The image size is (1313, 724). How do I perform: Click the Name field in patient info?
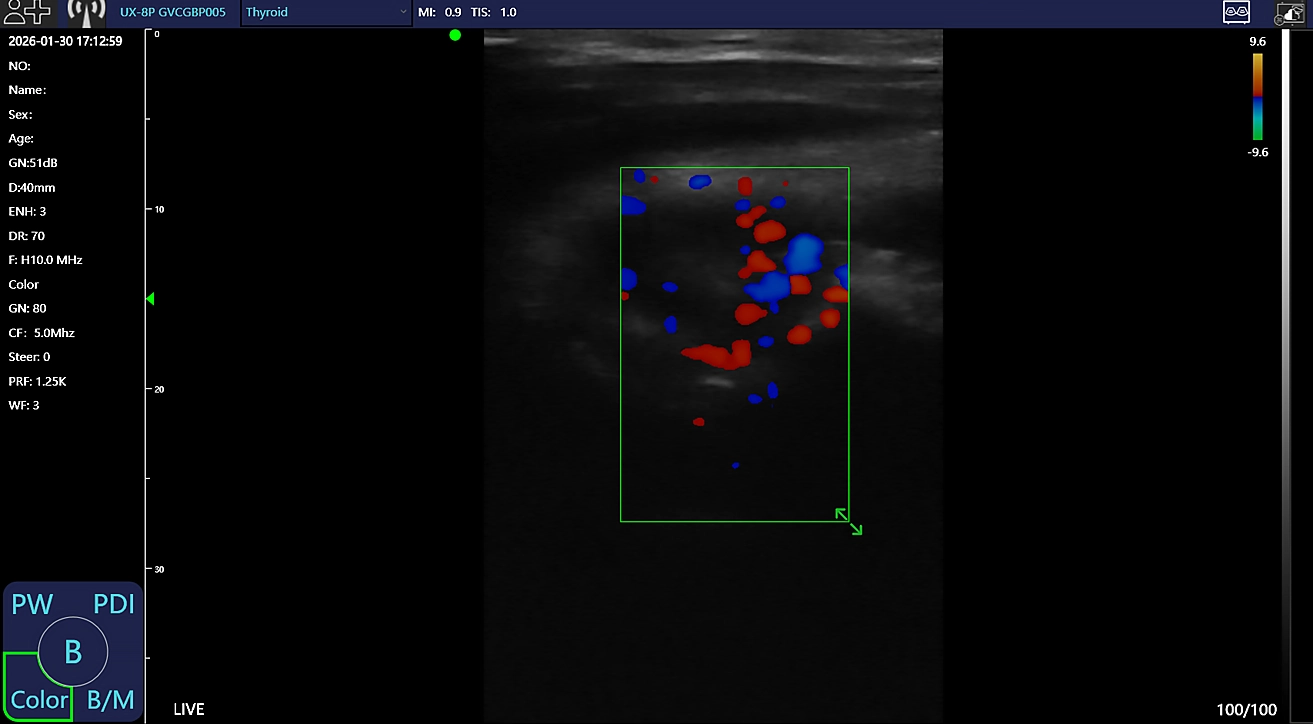point(28,90)
